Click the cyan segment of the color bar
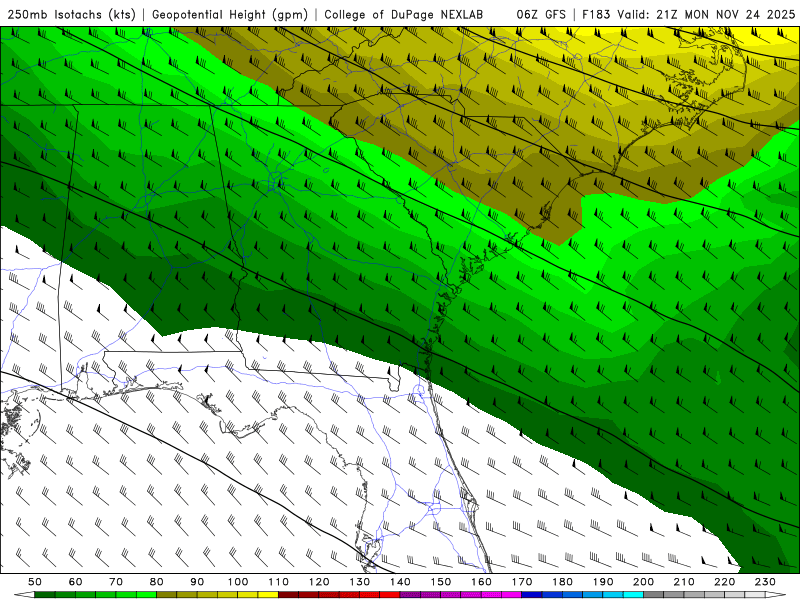 [633, 595]
